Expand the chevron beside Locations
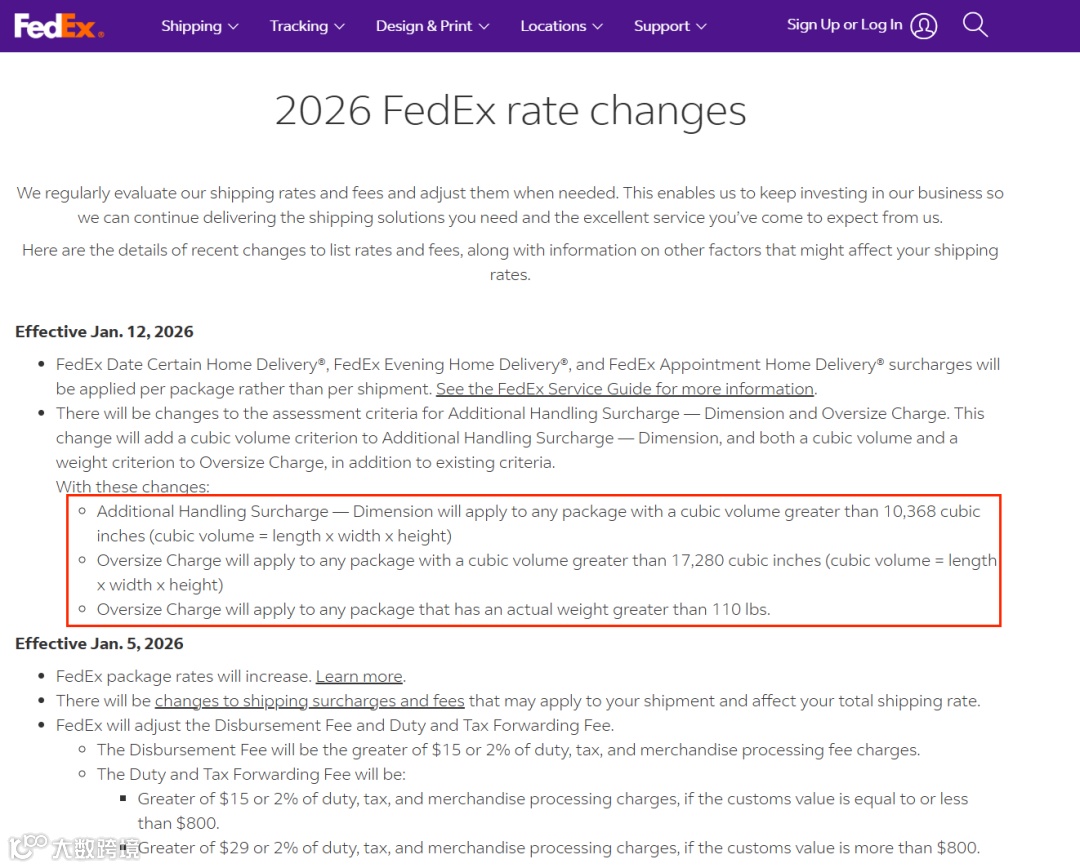Viewport: 1080px width, 868px height. [x=598, y=27]
